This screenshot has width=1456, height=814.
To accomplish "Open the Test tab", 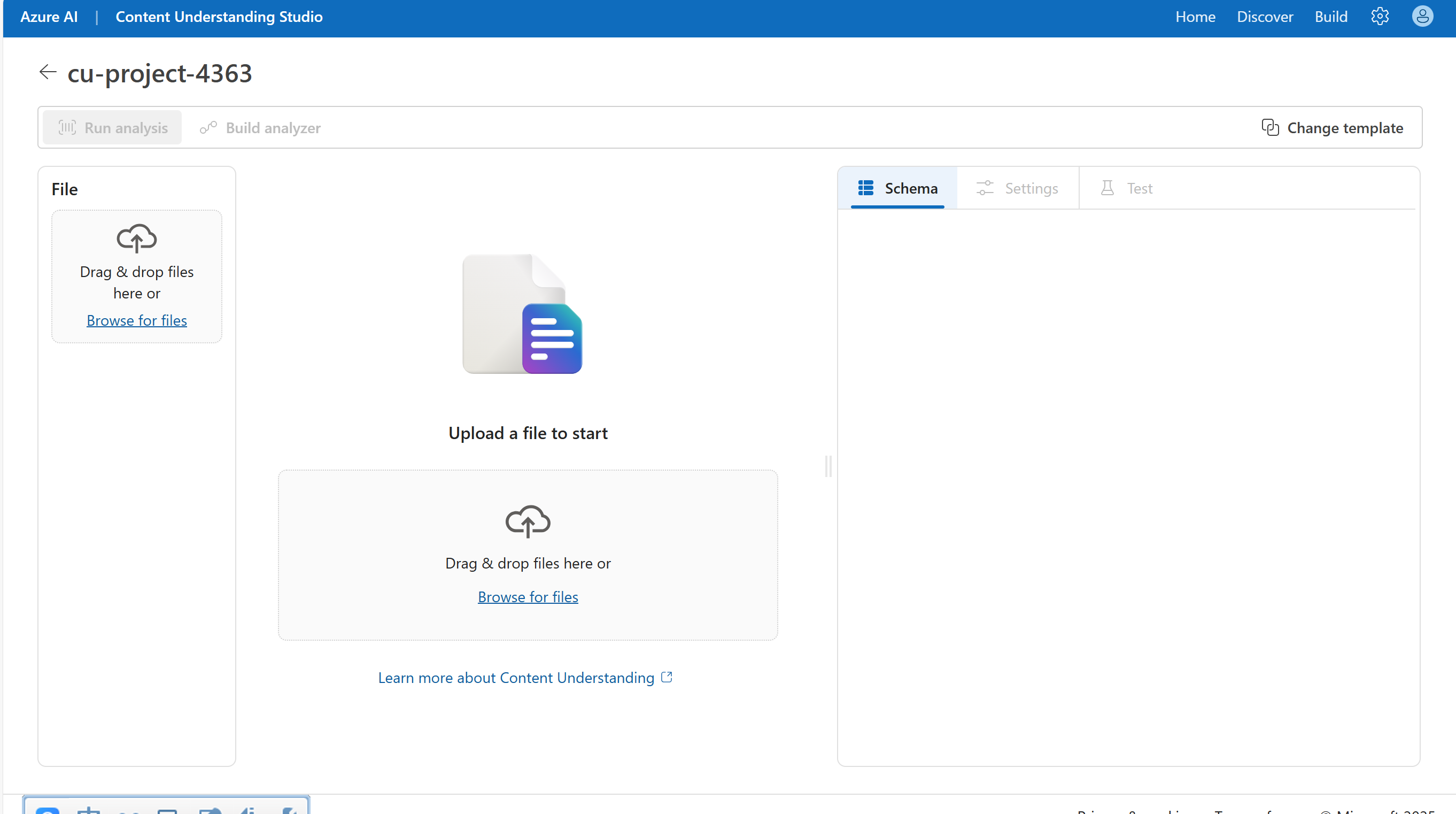I will 1127,188.
